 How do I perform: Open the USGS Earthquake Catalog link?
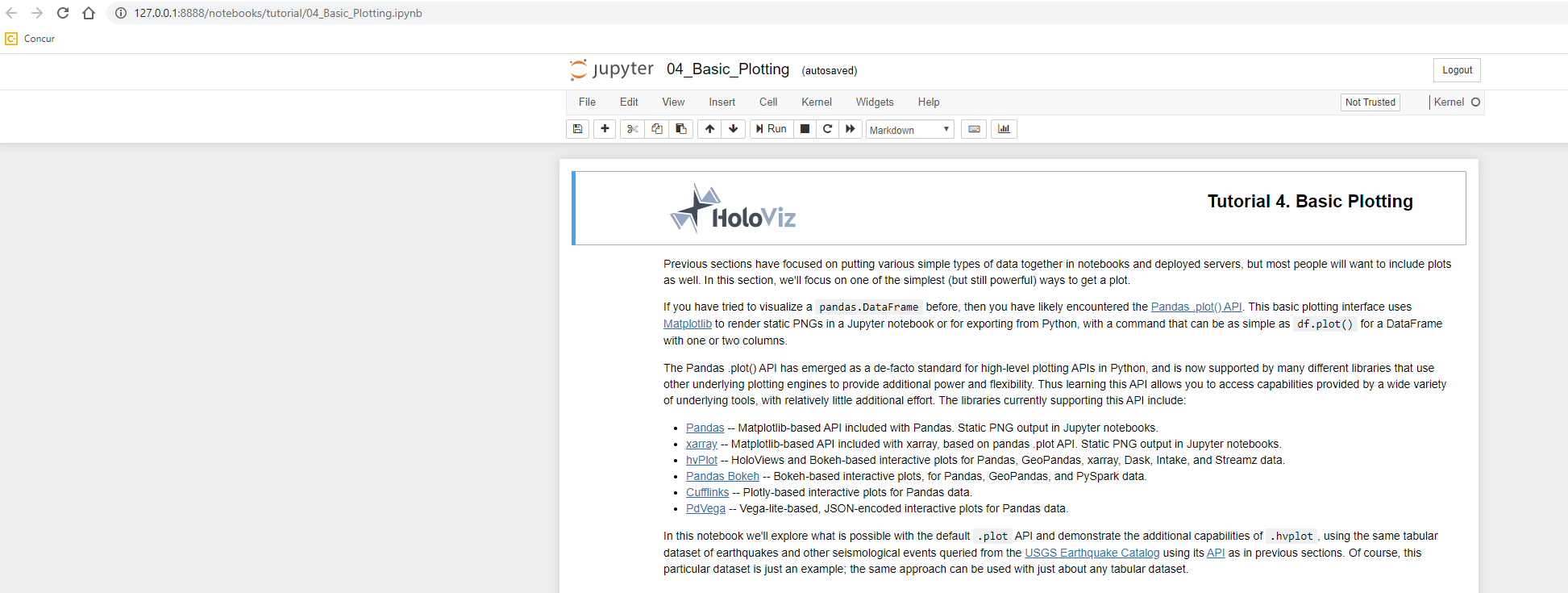pyautogui.click(x=1092, y=553)
